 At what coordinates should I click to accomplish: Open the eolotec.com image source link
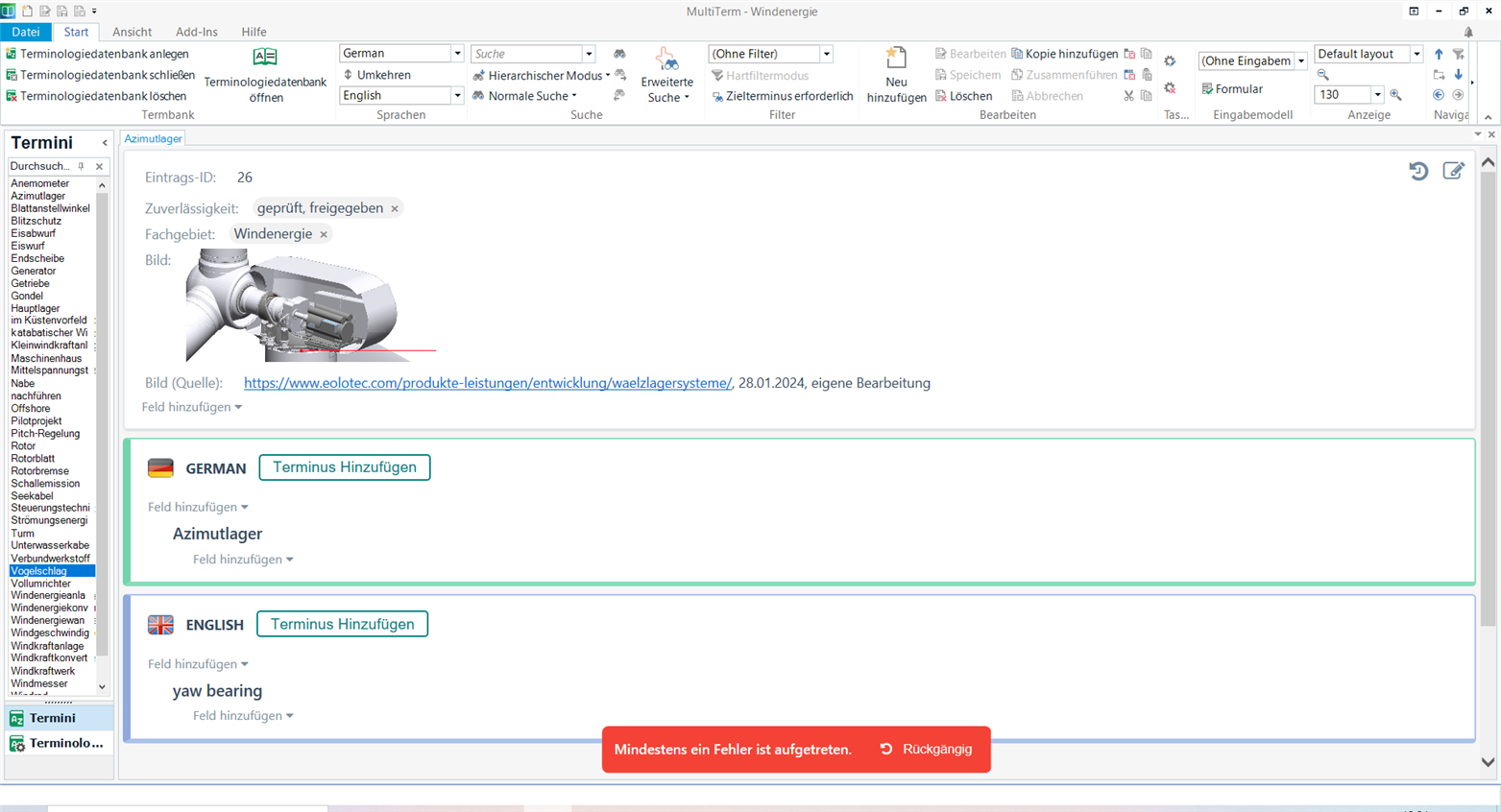pyautogui.click(x=488, y=383)
